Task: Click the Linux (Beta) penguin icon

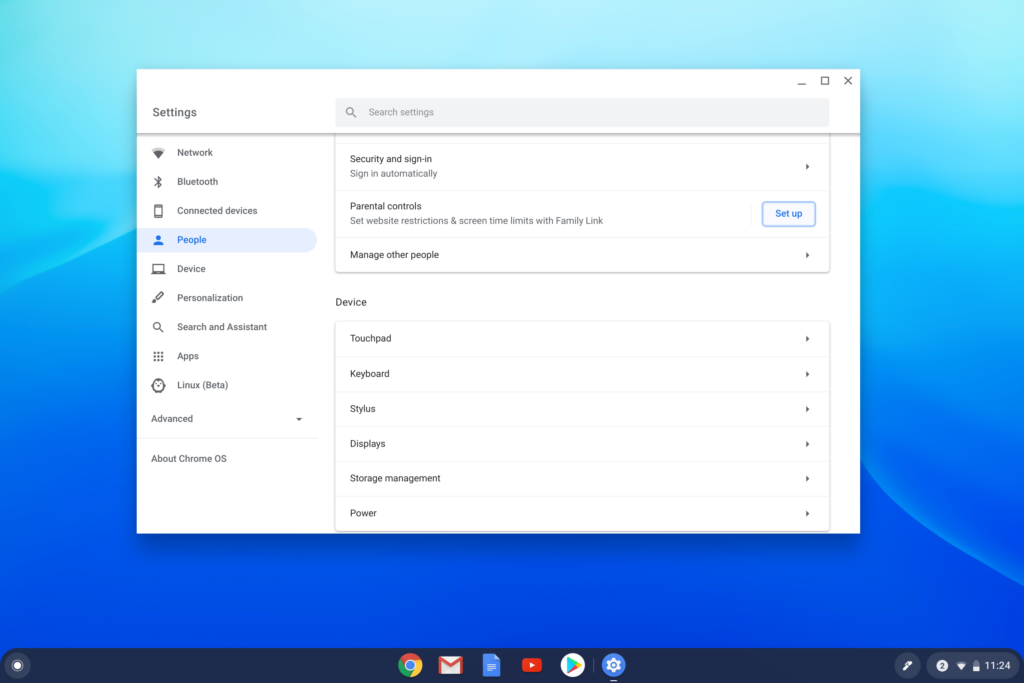Action: pos(158,385)
